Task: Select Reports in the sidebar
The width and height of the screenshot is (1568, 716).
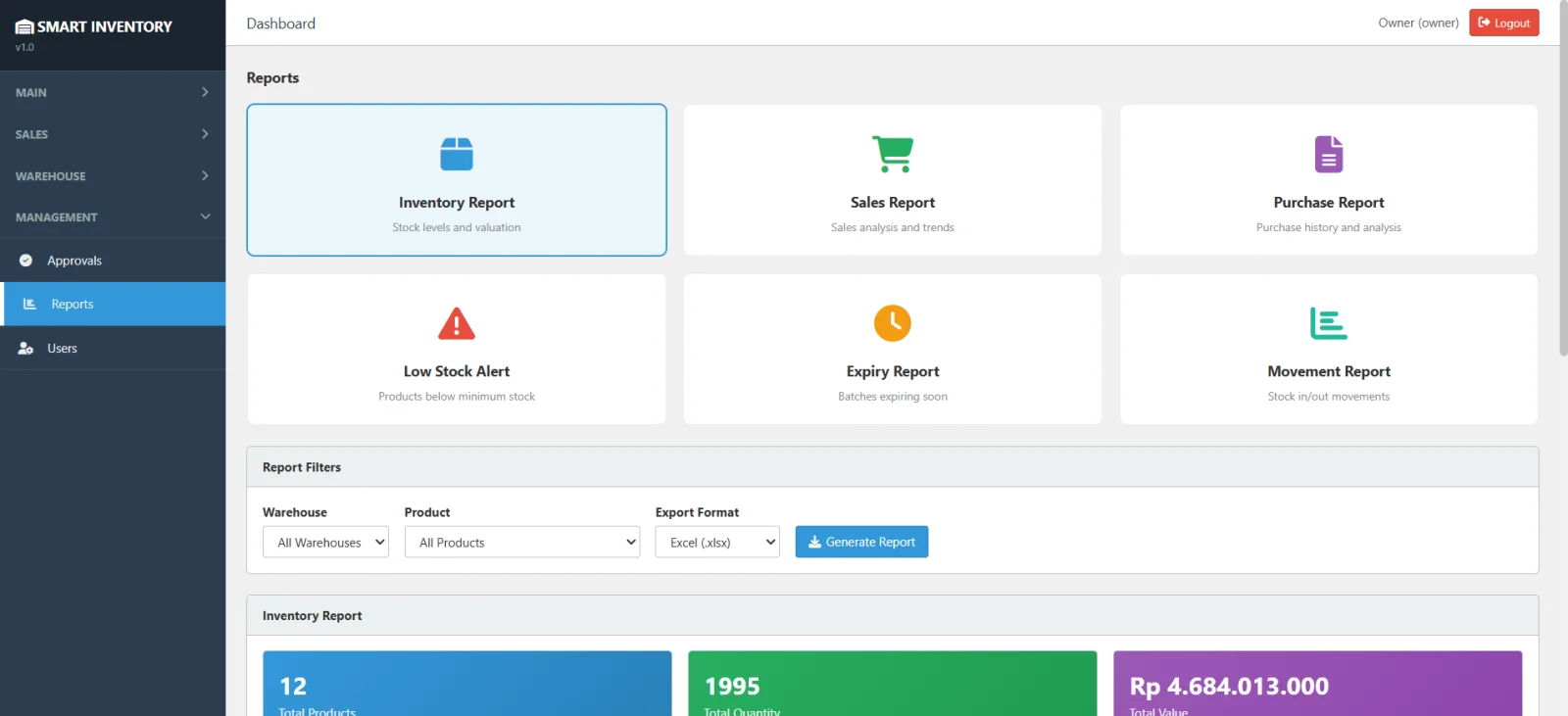Action: click(73, 305)
